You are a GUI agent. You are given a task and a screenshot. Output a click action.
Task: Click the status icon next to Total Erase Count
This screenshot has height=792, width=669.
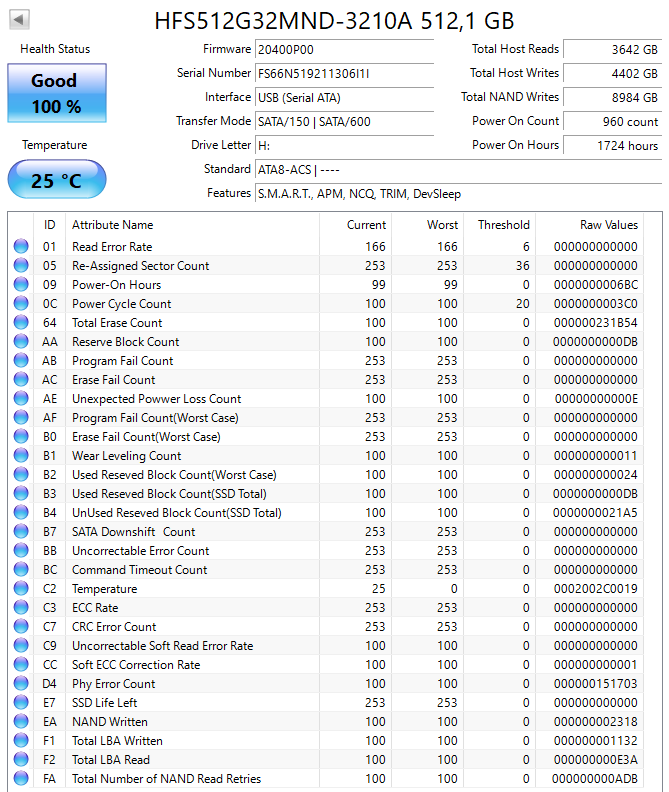pos(20,323)
